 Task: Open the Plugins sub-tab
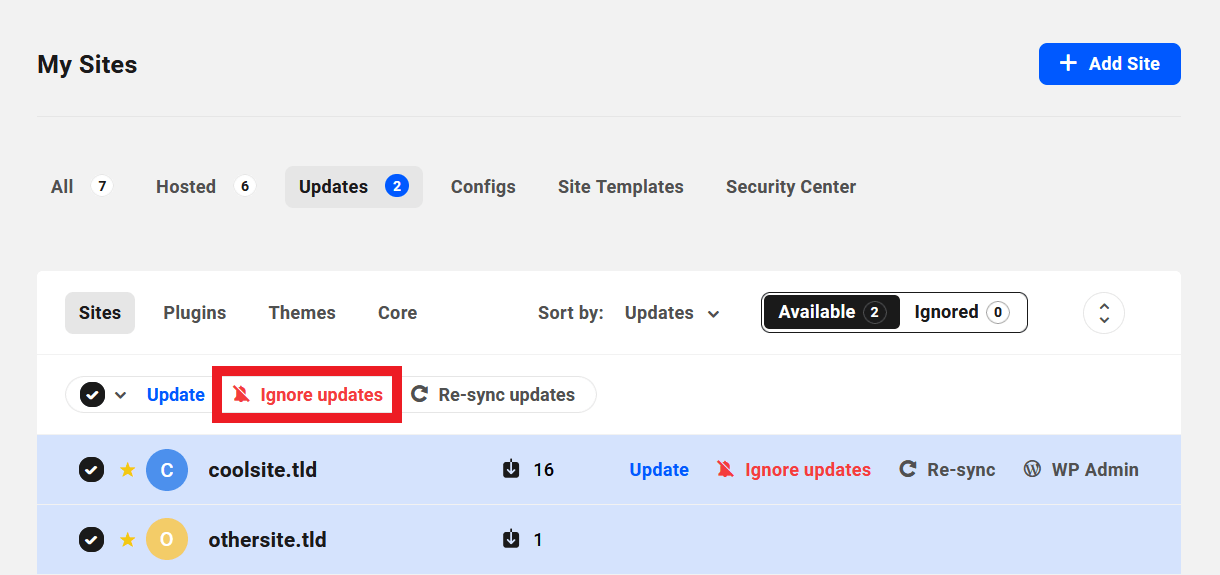pyautogui.click(x=195, y=313)
